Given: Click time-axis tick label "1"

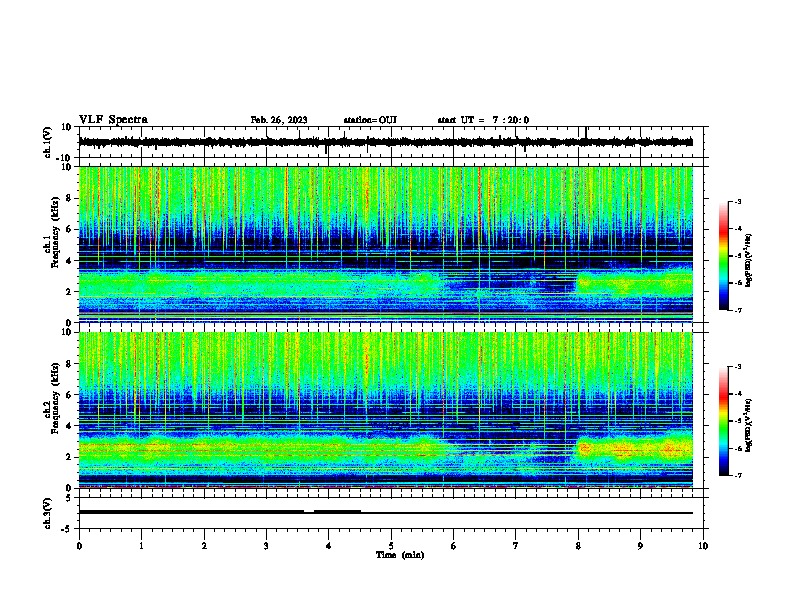Looking at the screenshot, I should (141, 546).
